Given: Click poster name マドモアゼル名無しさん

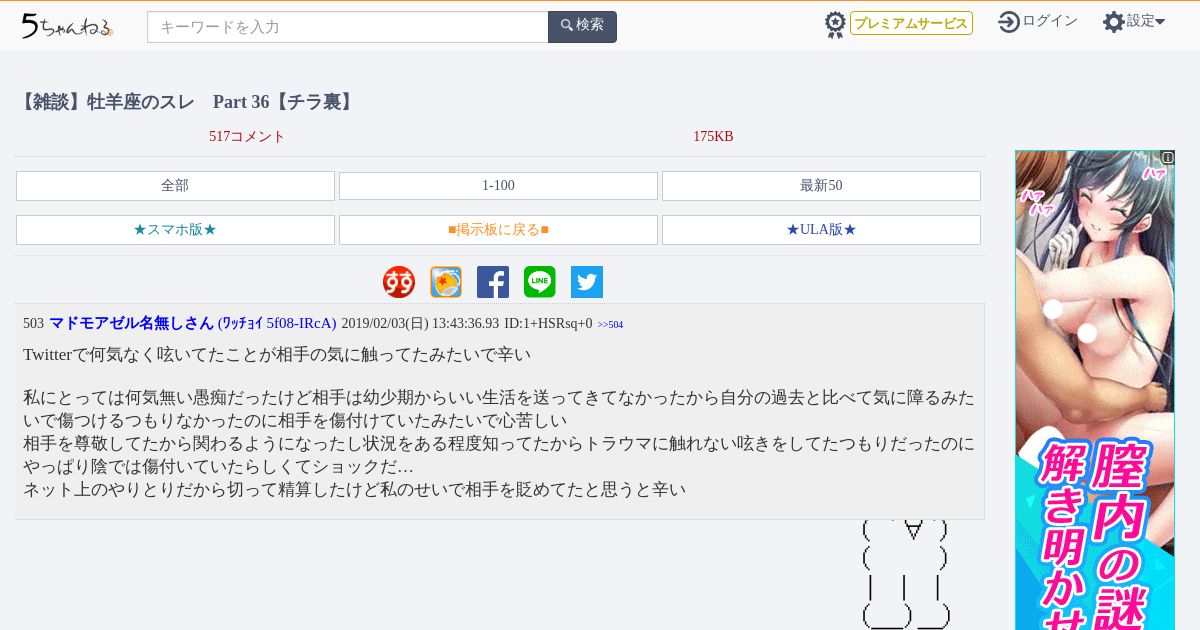Looking at the screenshot, I should 131,323.
